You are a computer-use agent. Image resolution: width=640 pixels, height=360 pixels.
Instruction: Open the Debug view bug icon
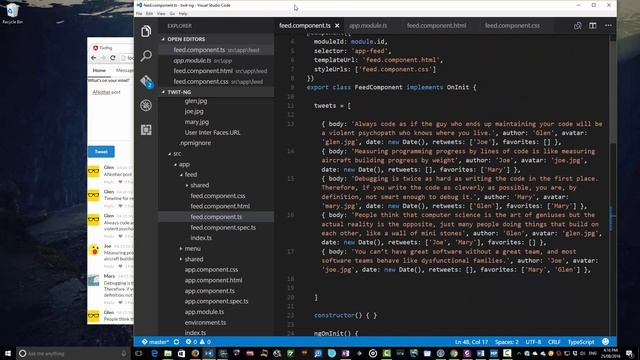146,105
